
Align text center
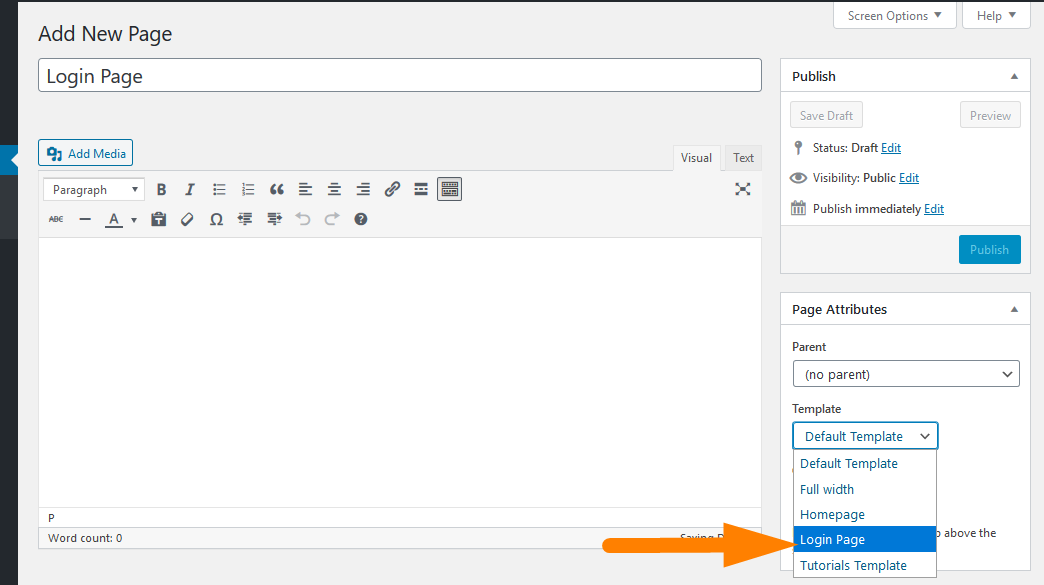pyautogui.click(x=334, y=190)
